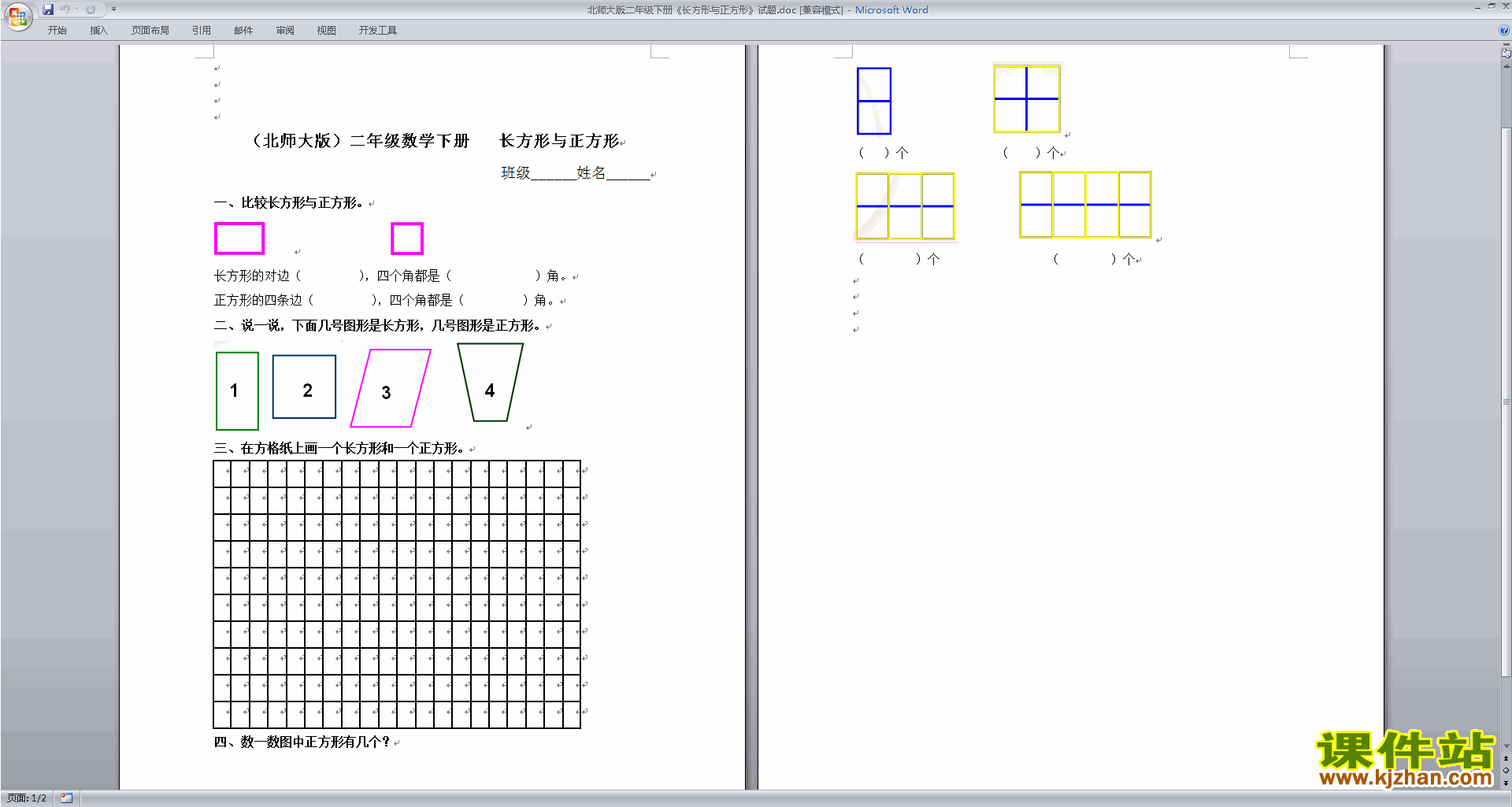
Task: Save document with the floppy disk icon
Action: click(x=48, y=9)
